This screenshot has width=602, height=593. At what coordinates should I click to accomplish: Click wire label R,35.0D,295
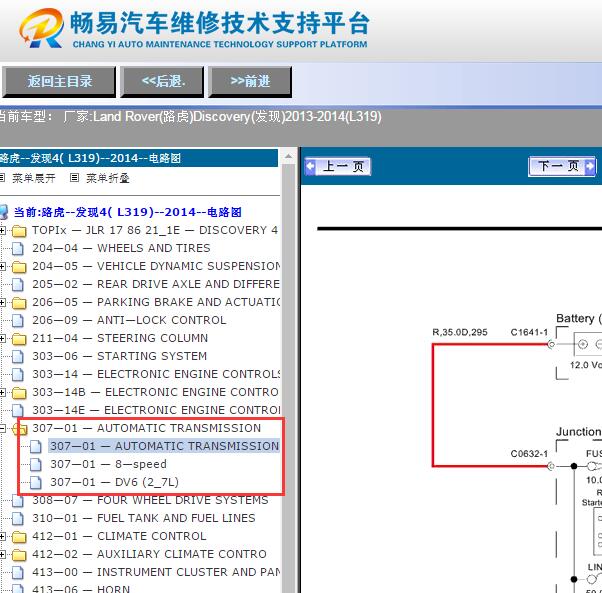pos(460,332)
